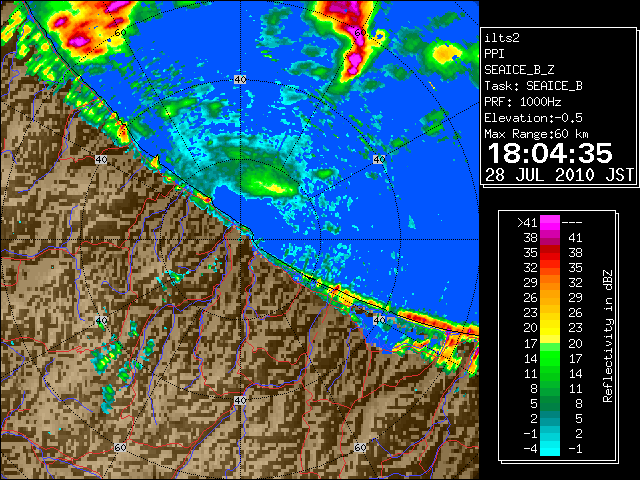Click the radar center crosshair intersection
Viewport: 640px width, 480px height.
pyautogui.click(x=240, y=240)
